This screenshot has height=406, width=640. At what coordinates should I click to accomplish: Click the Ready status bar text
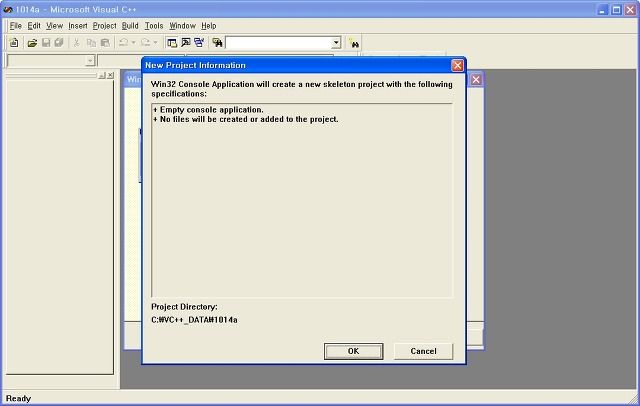pyautogui.click(x=18, y=399)
